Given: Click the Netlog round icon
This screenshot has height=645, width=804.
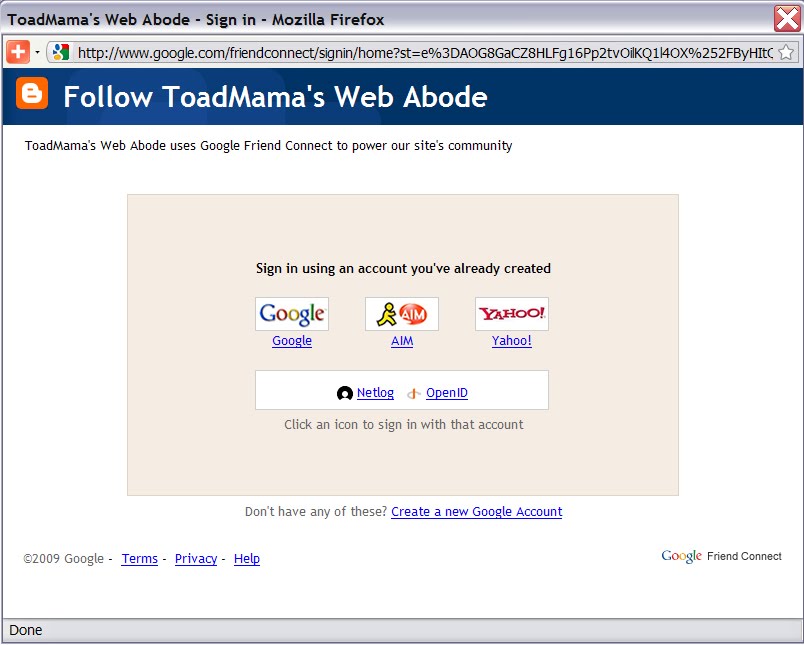Looking at the screenshot, I should 345,393.
